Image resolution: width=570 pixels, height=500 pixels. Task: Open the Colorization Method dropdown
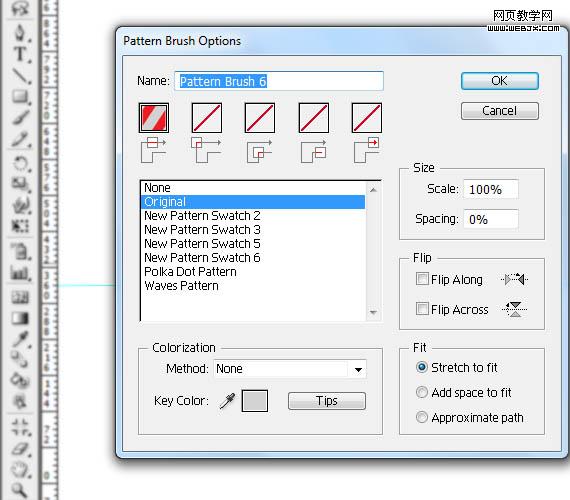[290, 369]
